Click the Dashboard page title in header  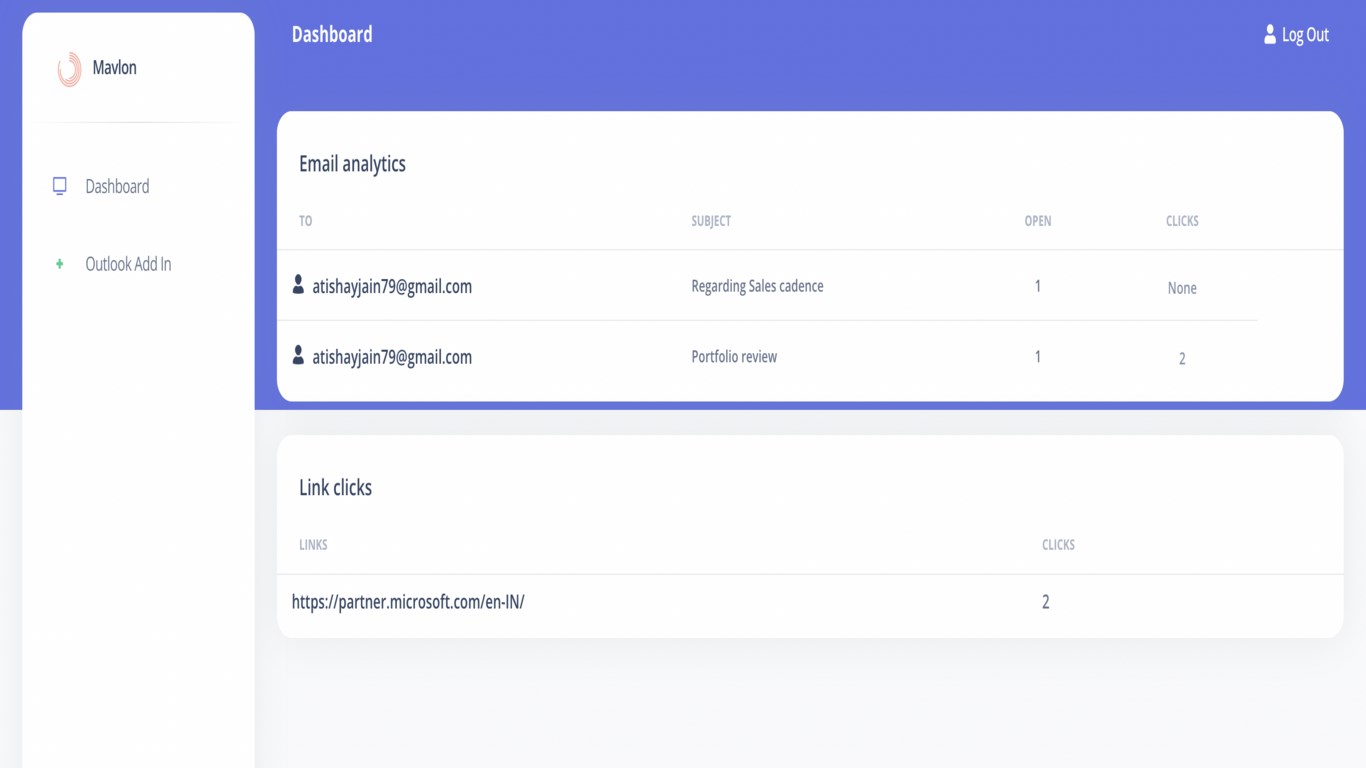[332, 35]
